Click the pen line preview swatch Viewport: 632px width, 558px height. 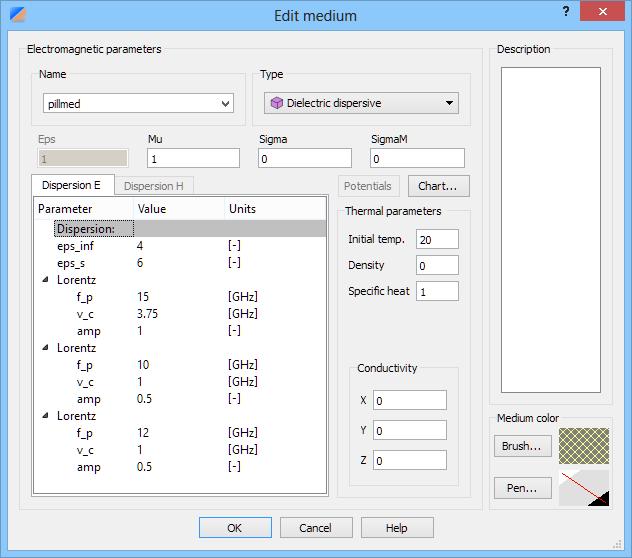point(584,488)
